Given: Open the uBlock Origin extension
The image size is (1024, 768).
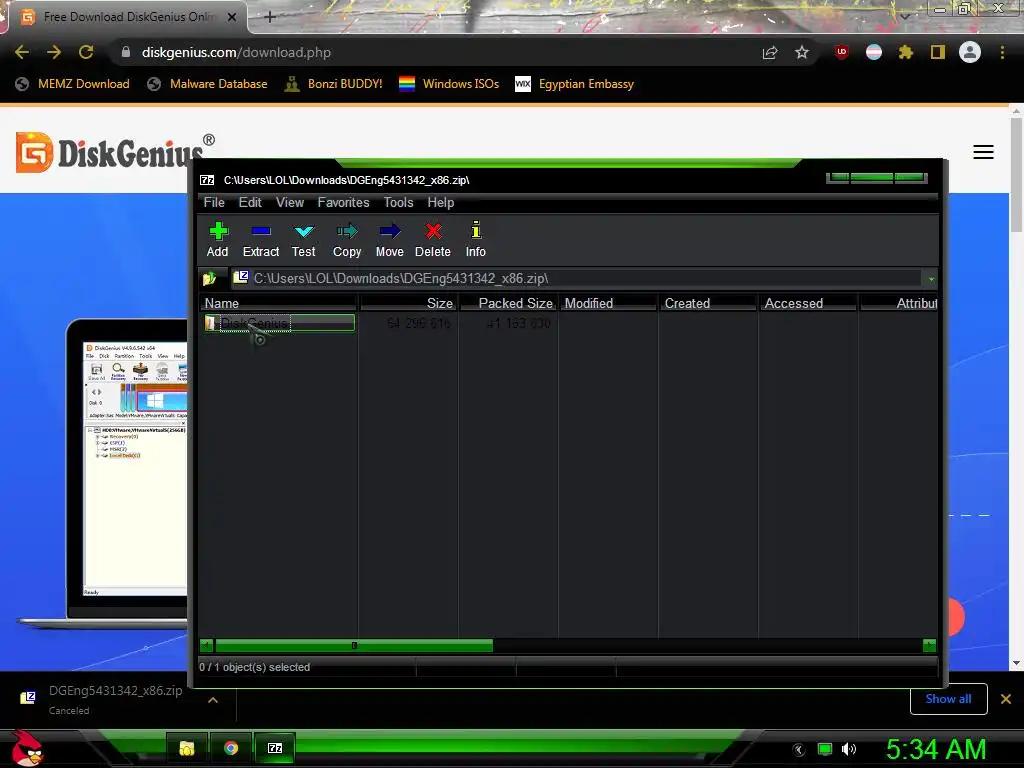Looking at the screenshot, I should 842,52.
